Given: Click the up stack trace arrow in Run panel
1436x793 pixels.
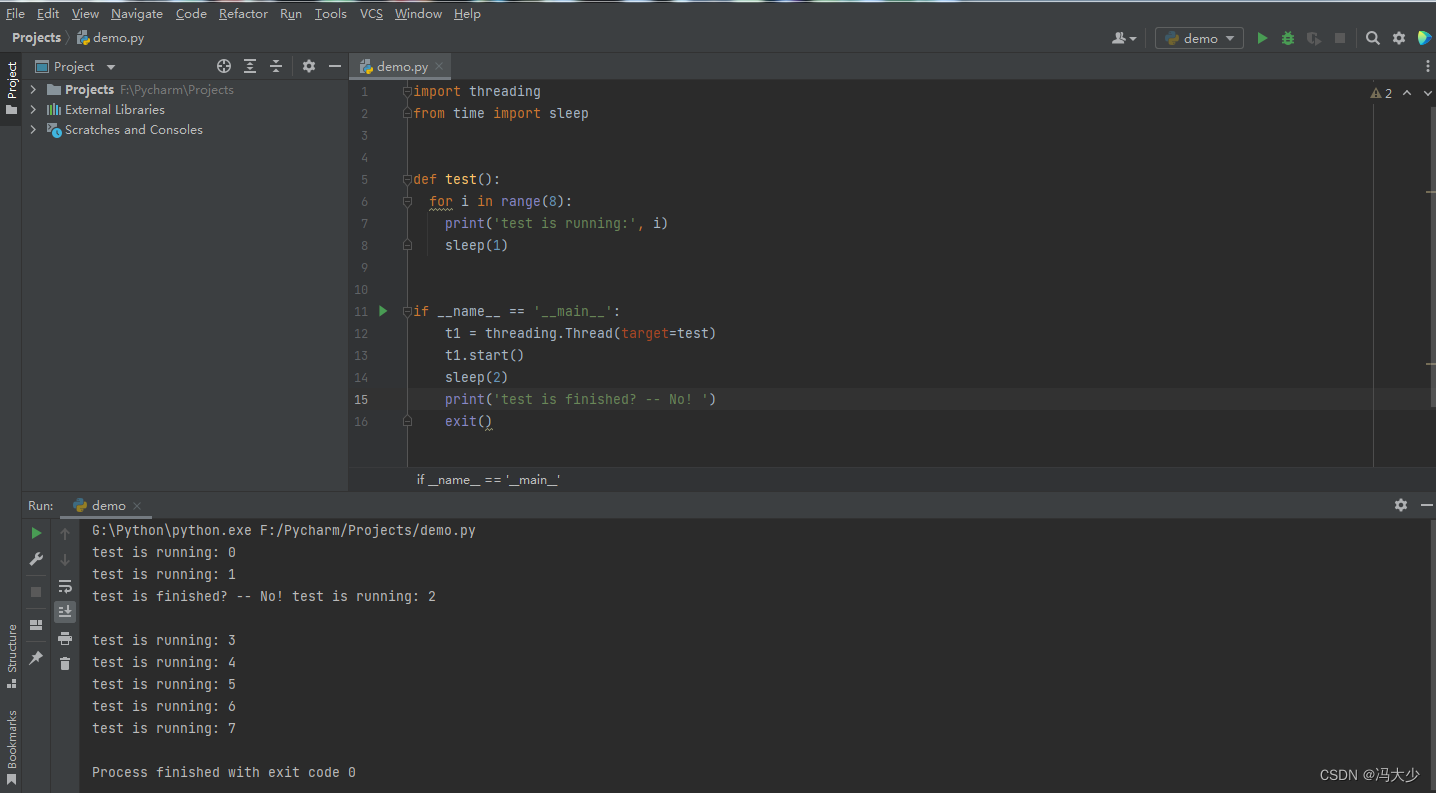Looking at the screenshot, I should (65, 533).
